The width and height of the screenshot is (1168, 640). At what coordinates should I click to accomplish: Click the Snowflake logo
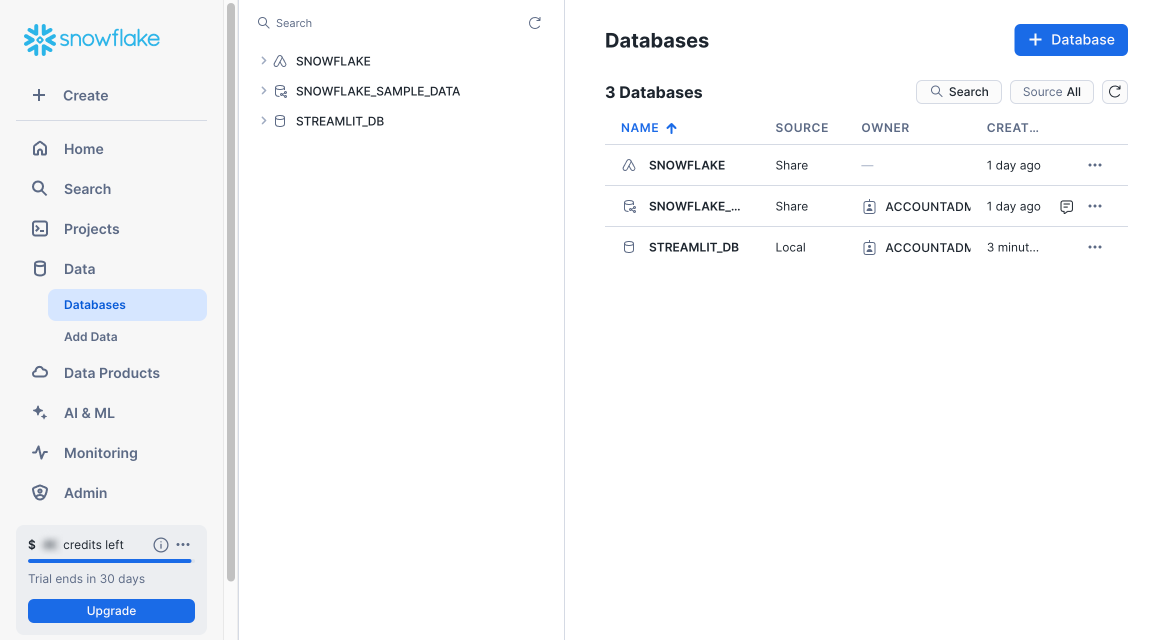(91, 39)
